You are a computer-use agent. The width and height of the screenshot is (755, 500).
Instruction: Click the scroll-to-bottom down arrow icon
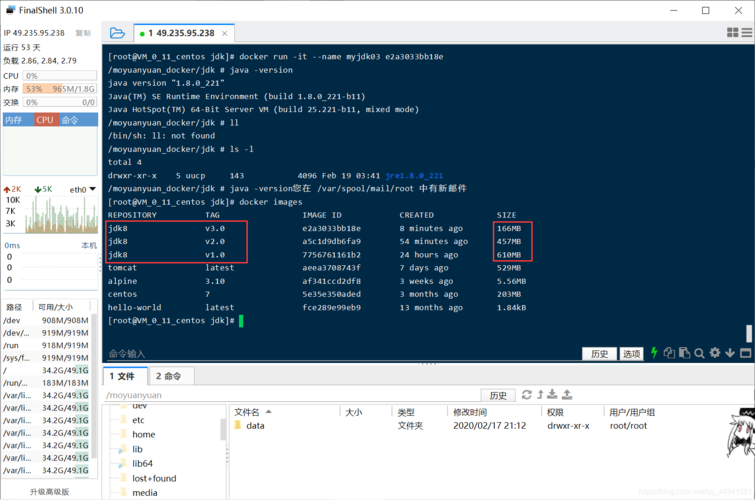pos(730,353)
